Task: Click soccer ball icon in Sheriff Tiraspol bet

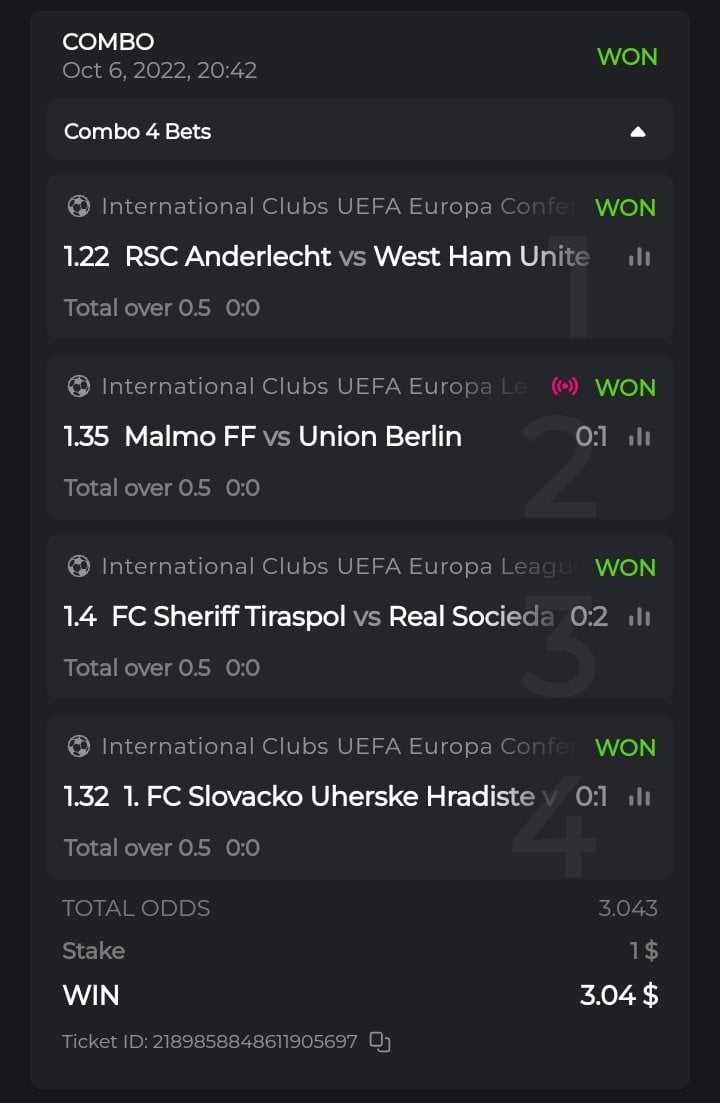Action: coord(78,567)
